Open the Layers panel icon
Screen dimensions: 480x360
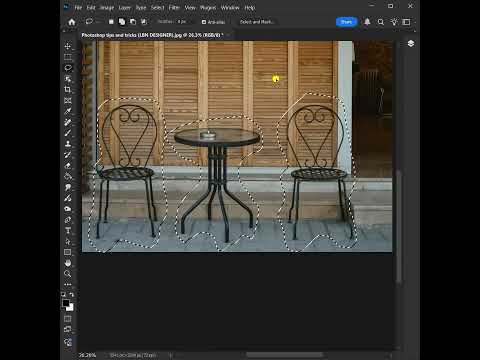pyautogui.click(x=411, y=43)
